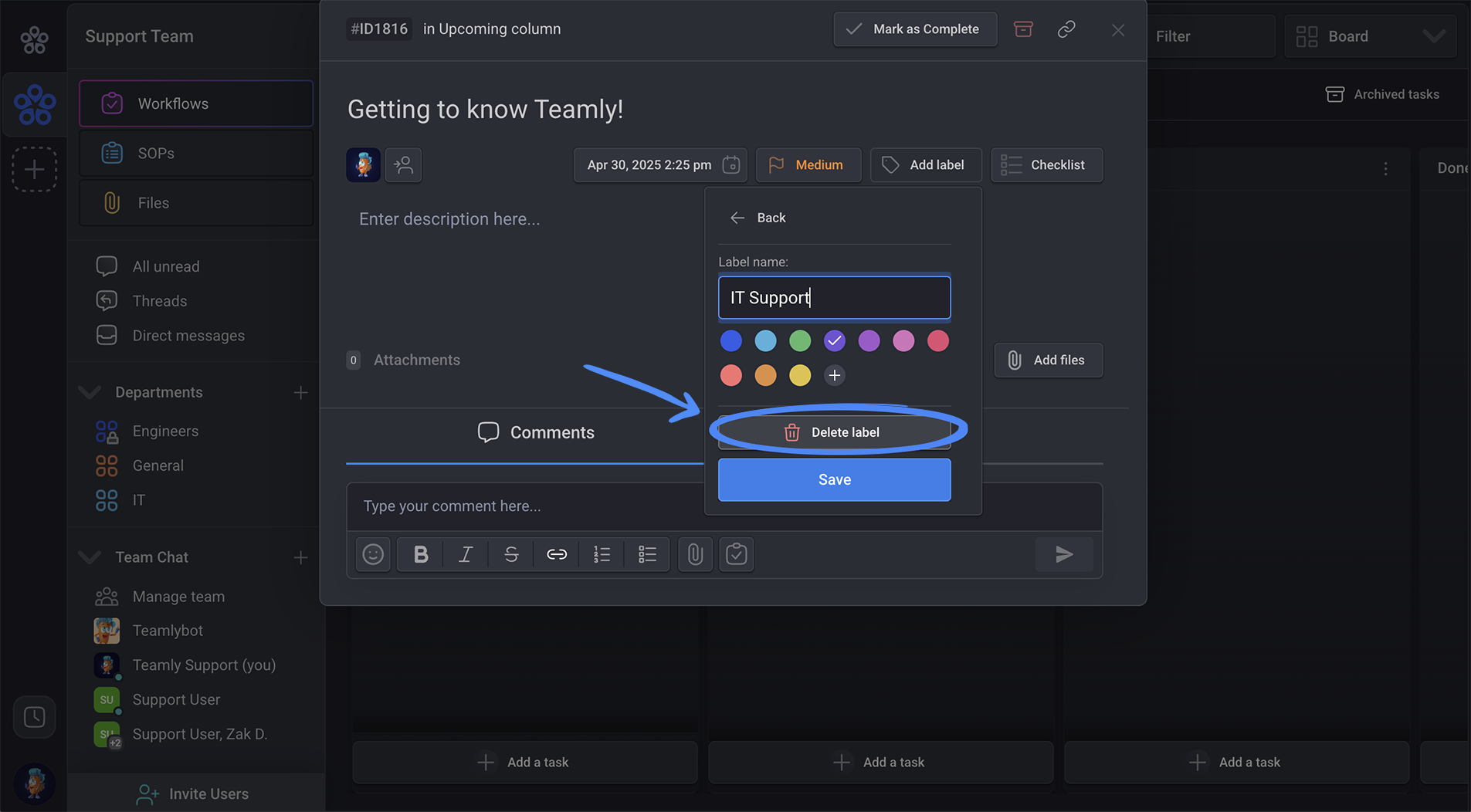Save the label
1471x812 pixels.
[834, 480]
